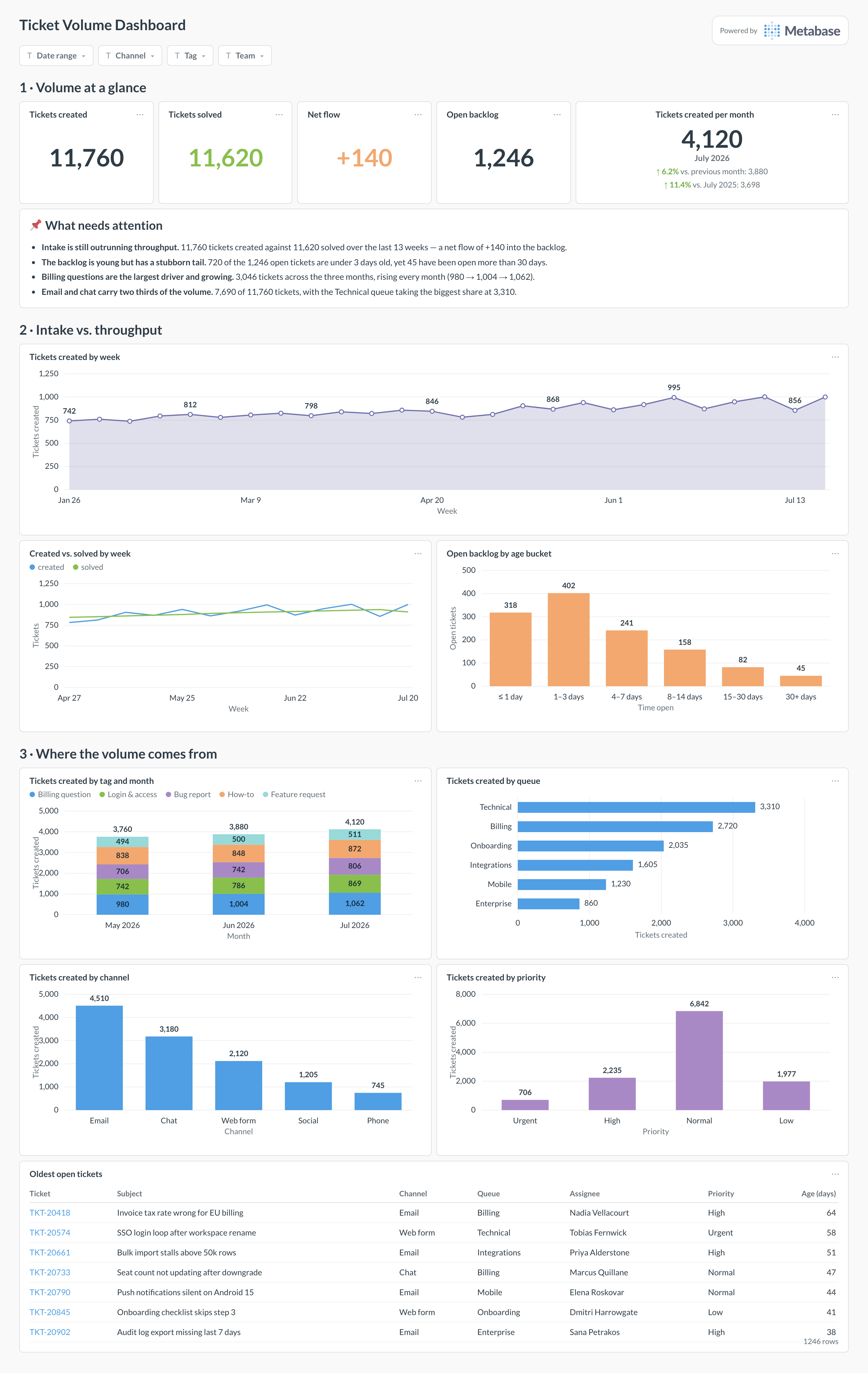Open the Date range filter dropdown
868x1373 pixels.
pyautogui.click(x=56, y=55)
